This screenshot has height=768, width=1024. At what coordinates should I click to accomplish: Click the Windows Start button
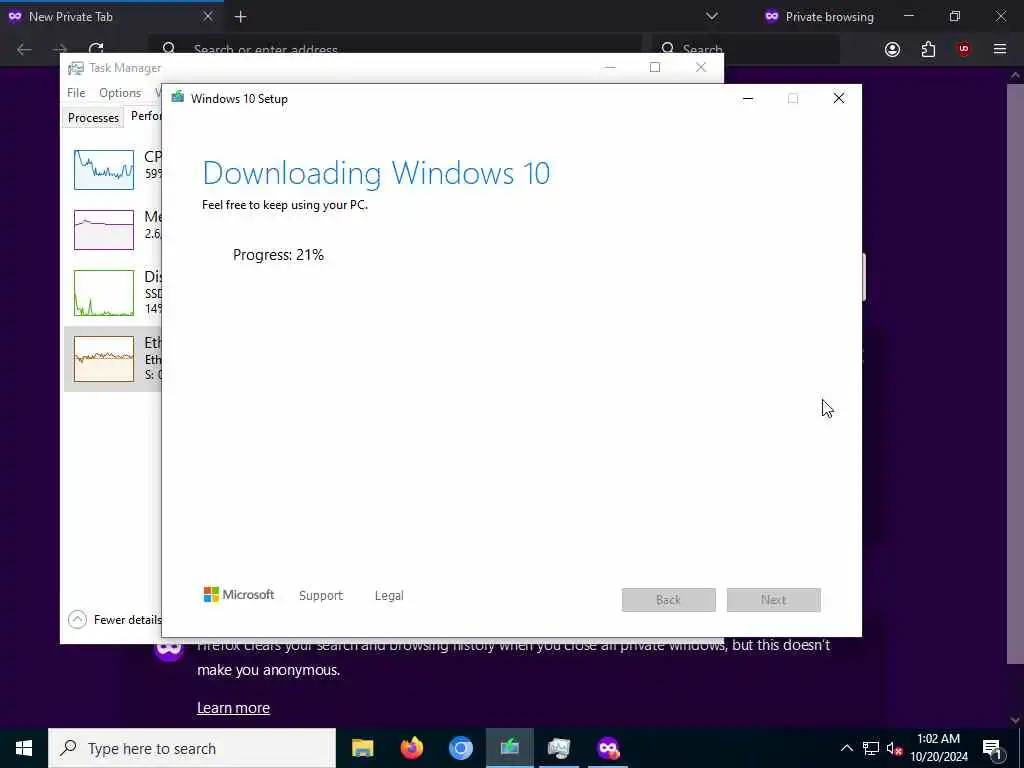24,748
